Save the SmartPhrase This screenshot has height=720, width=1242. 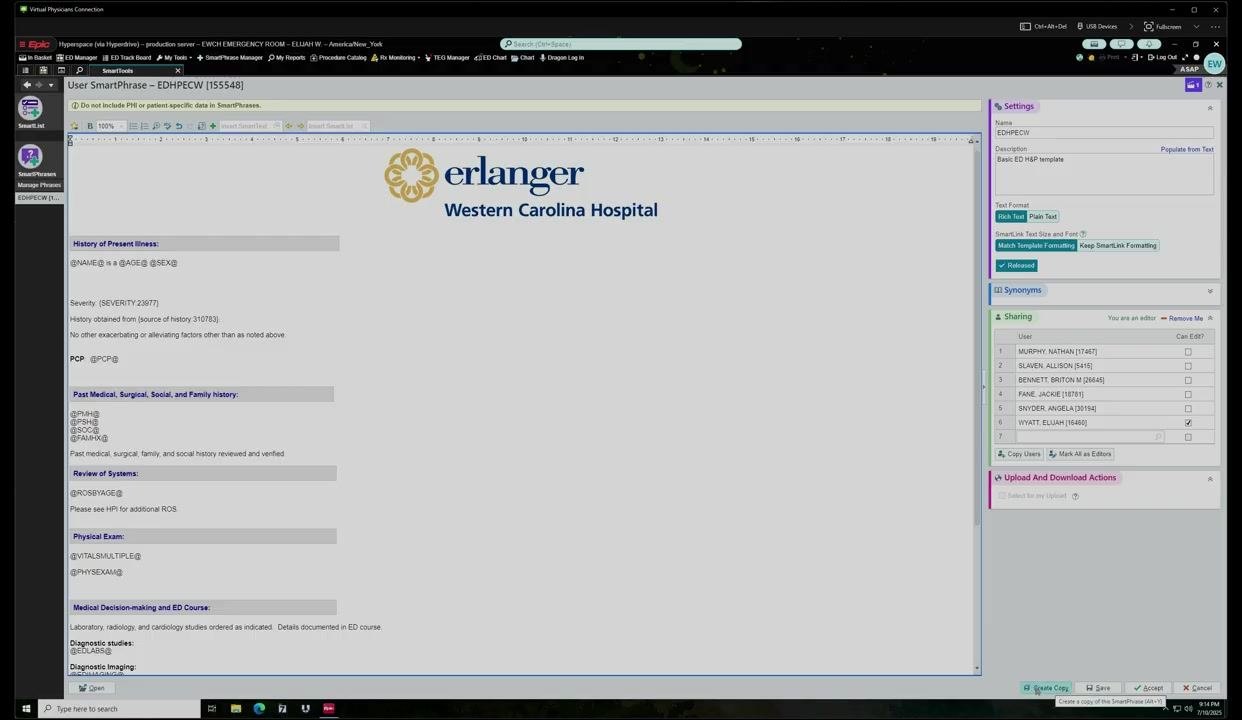tap(1098, 688)
